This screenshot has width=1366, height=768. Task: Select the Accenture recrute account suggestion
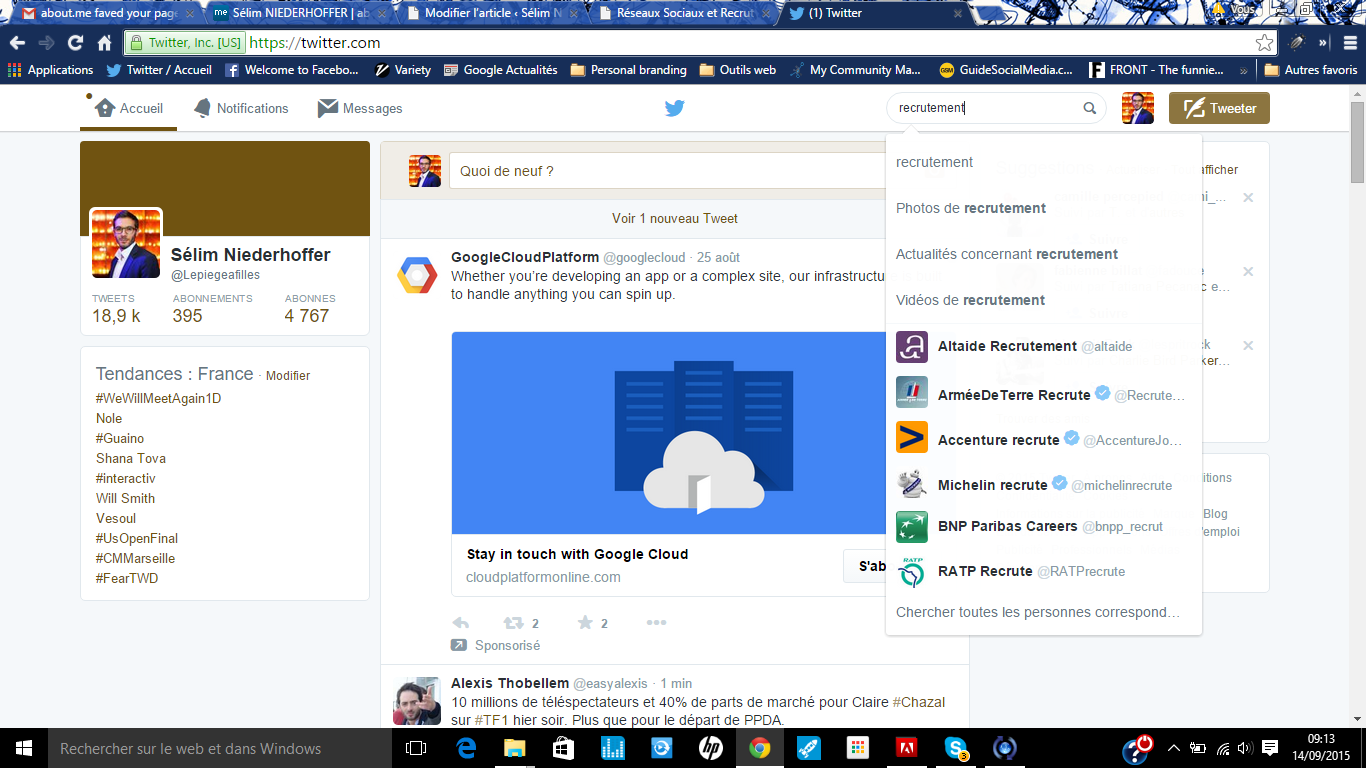(x=1043, y=439)
